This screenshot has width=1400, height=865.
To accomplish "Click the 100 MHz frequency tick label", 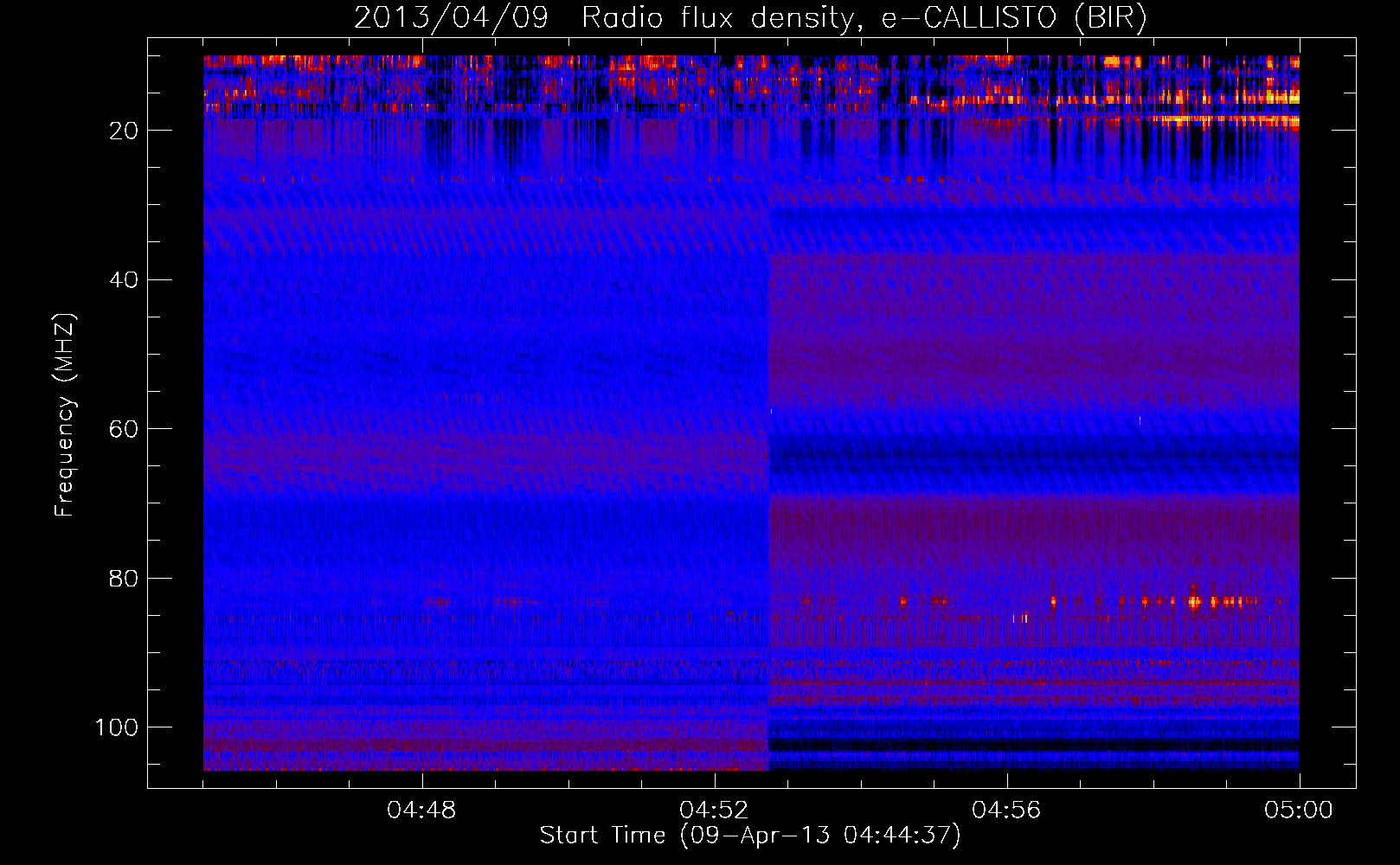I will tap(117, 727).
